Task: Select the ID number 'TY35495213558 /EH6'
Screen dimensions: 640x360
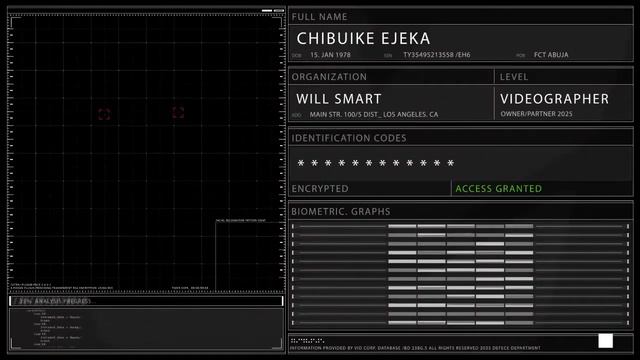Action: pyautogui.click(x=437, y=55)
